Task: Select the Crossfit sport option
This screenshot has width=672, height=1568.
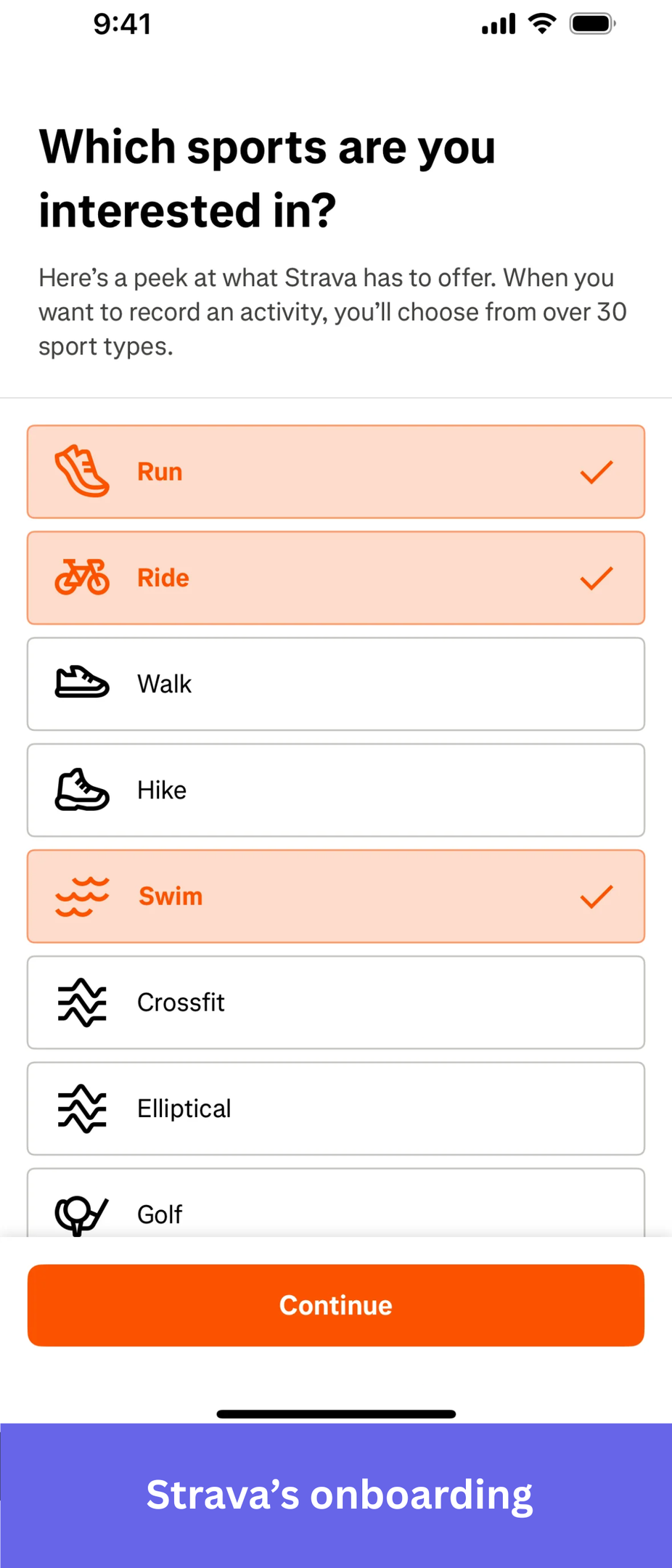Action: (335, 1003)
